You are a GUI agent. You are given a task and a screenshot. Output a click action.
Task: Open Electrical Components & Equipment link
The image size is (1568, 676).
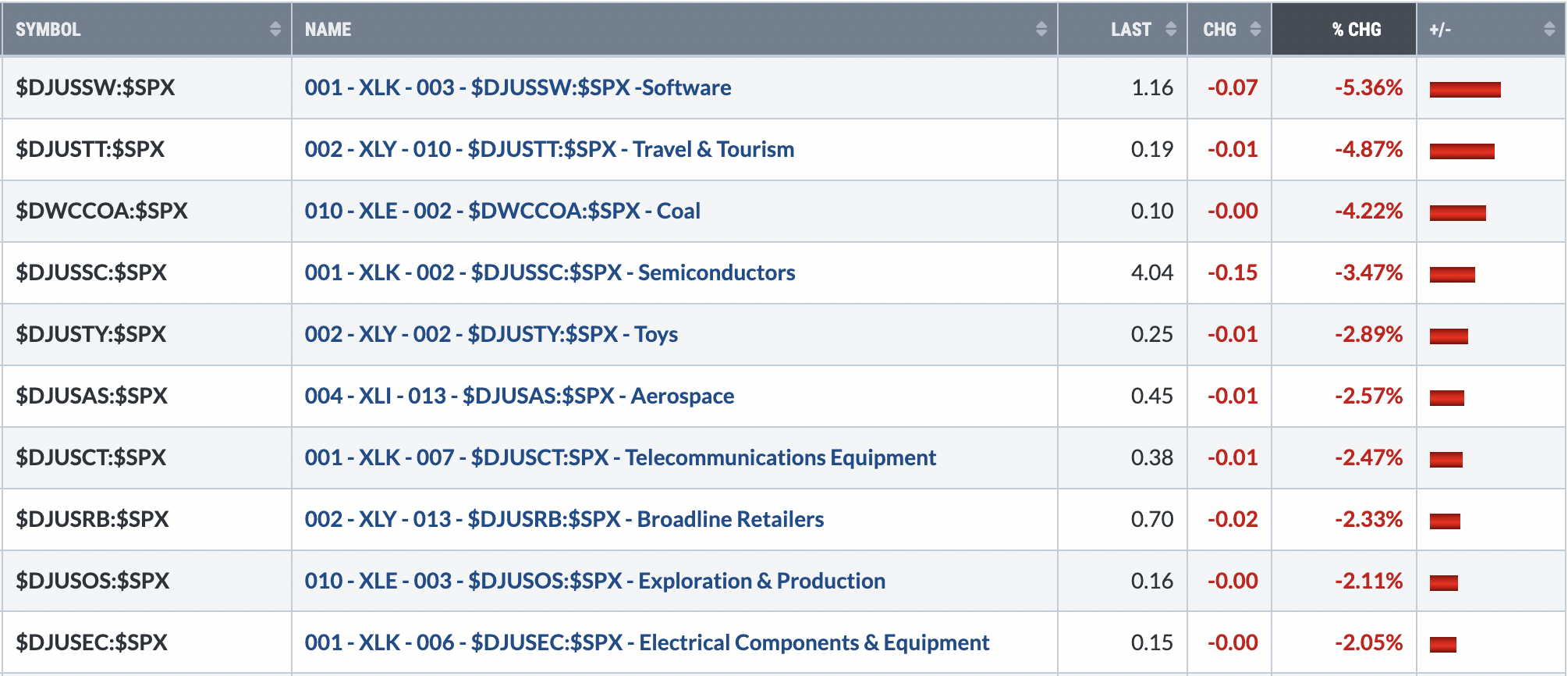coord(647,642)
